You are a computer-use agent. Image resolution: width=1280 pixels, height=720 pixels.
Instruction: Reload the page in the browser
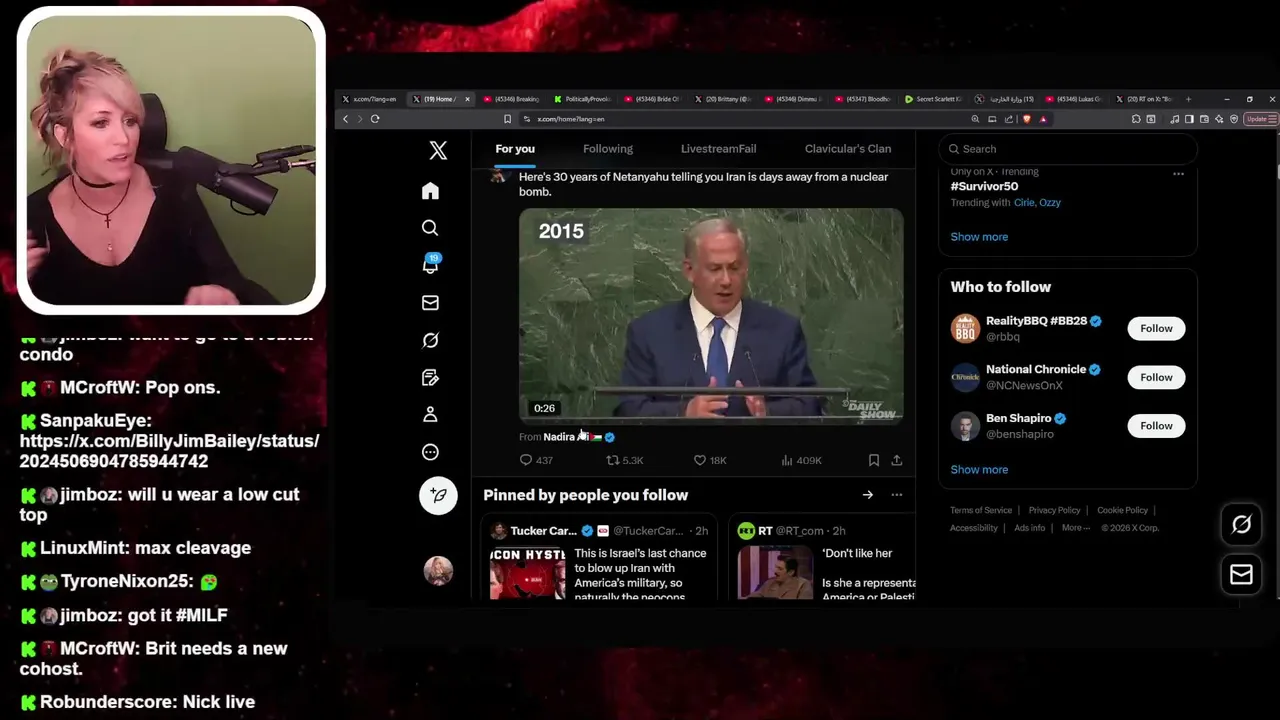375,119
